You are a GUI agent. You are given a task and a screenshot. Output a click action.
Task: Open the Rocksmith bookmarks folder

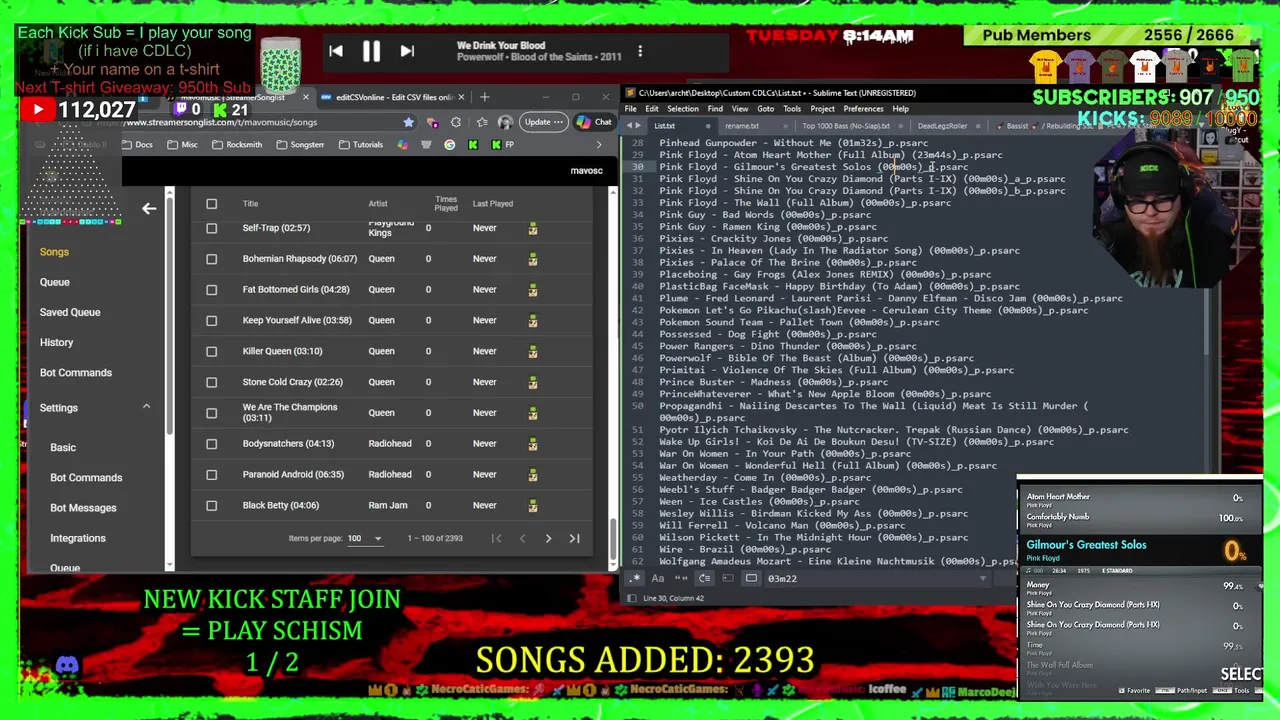(236, 145)
